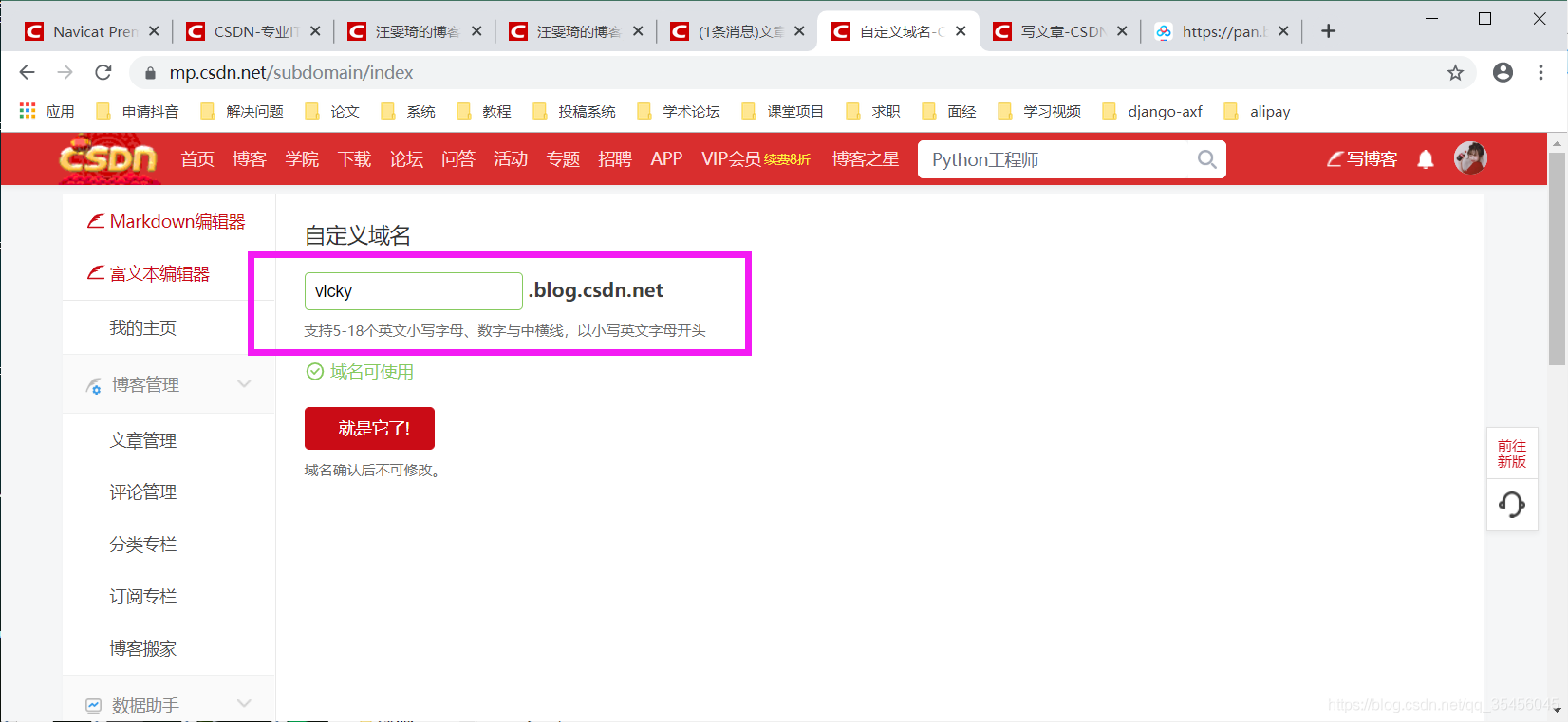The width and height of the screenshot is (1568, 722).
Task: Open 专题 in the navigation bar
Action: click(563, 159)
